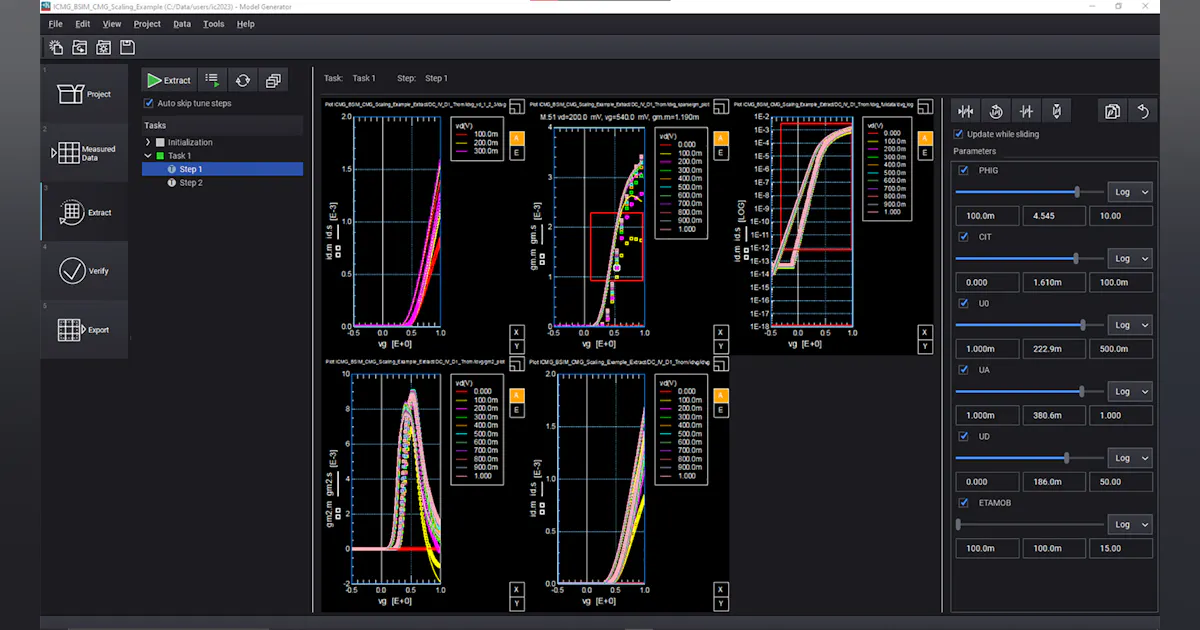The image size is (1200, 630).
Task: Open UD Log scale dropdown
Action: tap(1130, 458)
